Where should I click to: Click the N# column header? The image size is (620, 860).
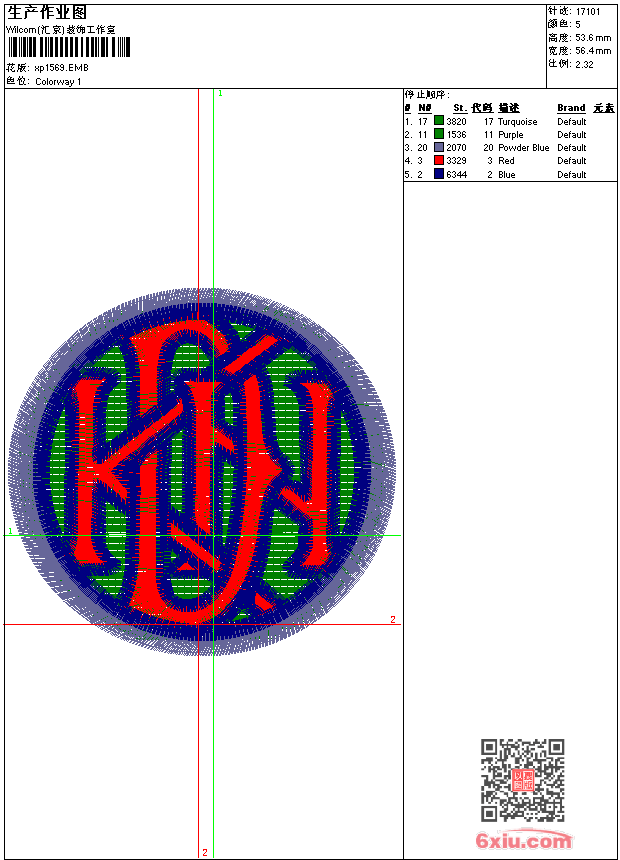pyautogui.click(x=425, y=108)
